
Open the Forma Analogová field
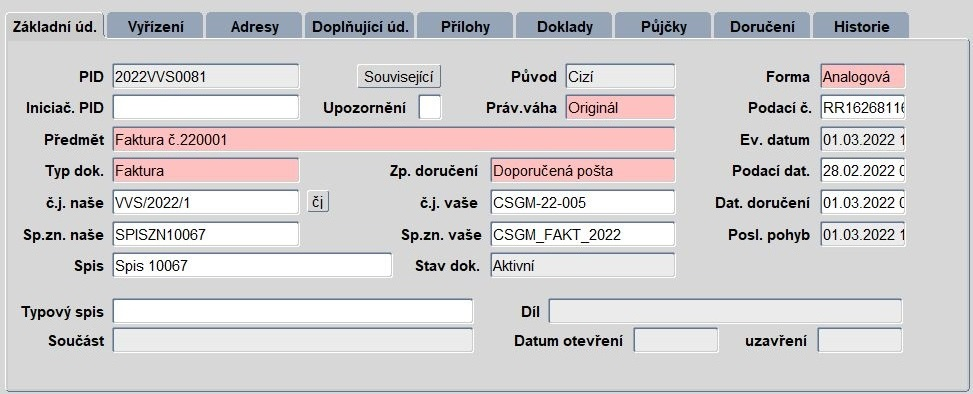point(863,77)
